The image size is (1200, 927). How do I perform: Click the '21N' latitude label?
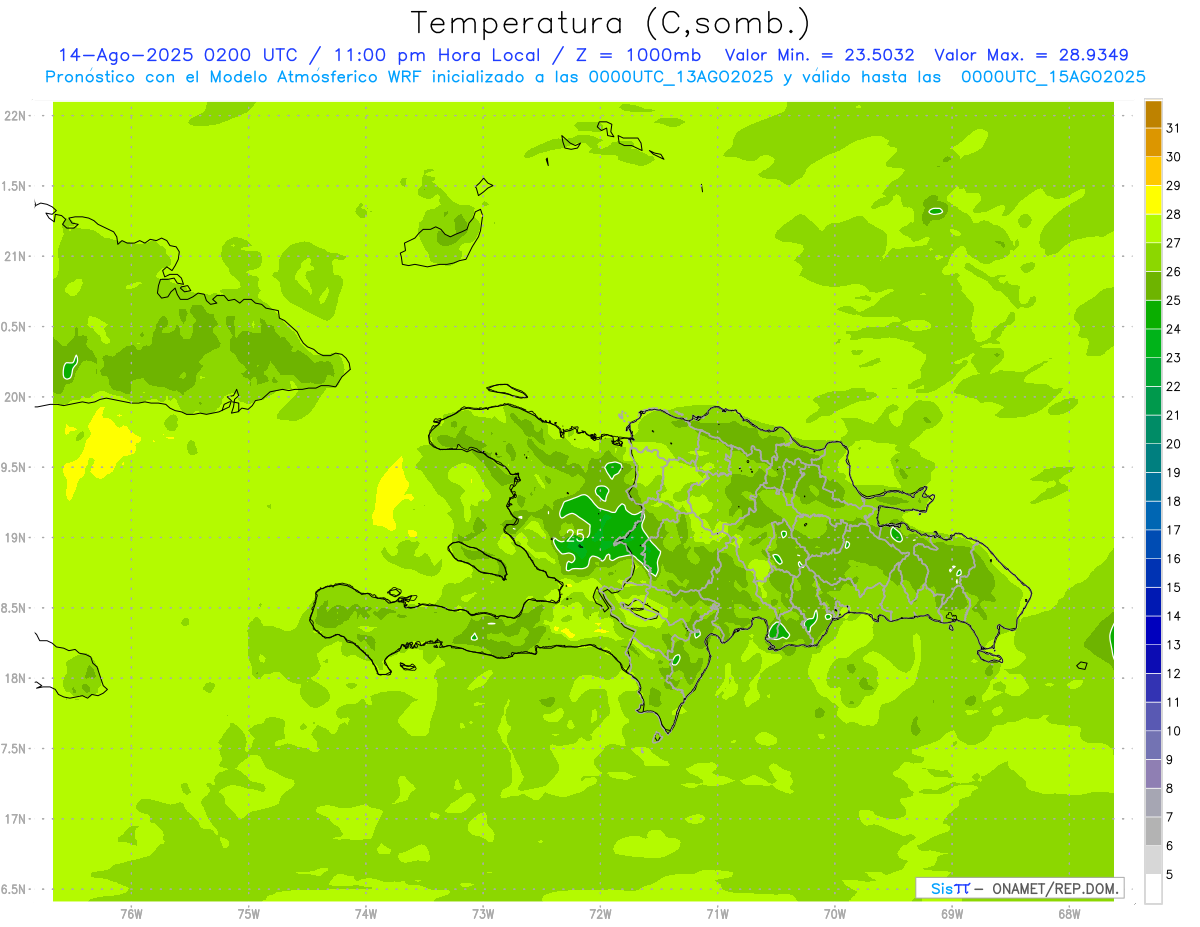click(x=16, y=257)
